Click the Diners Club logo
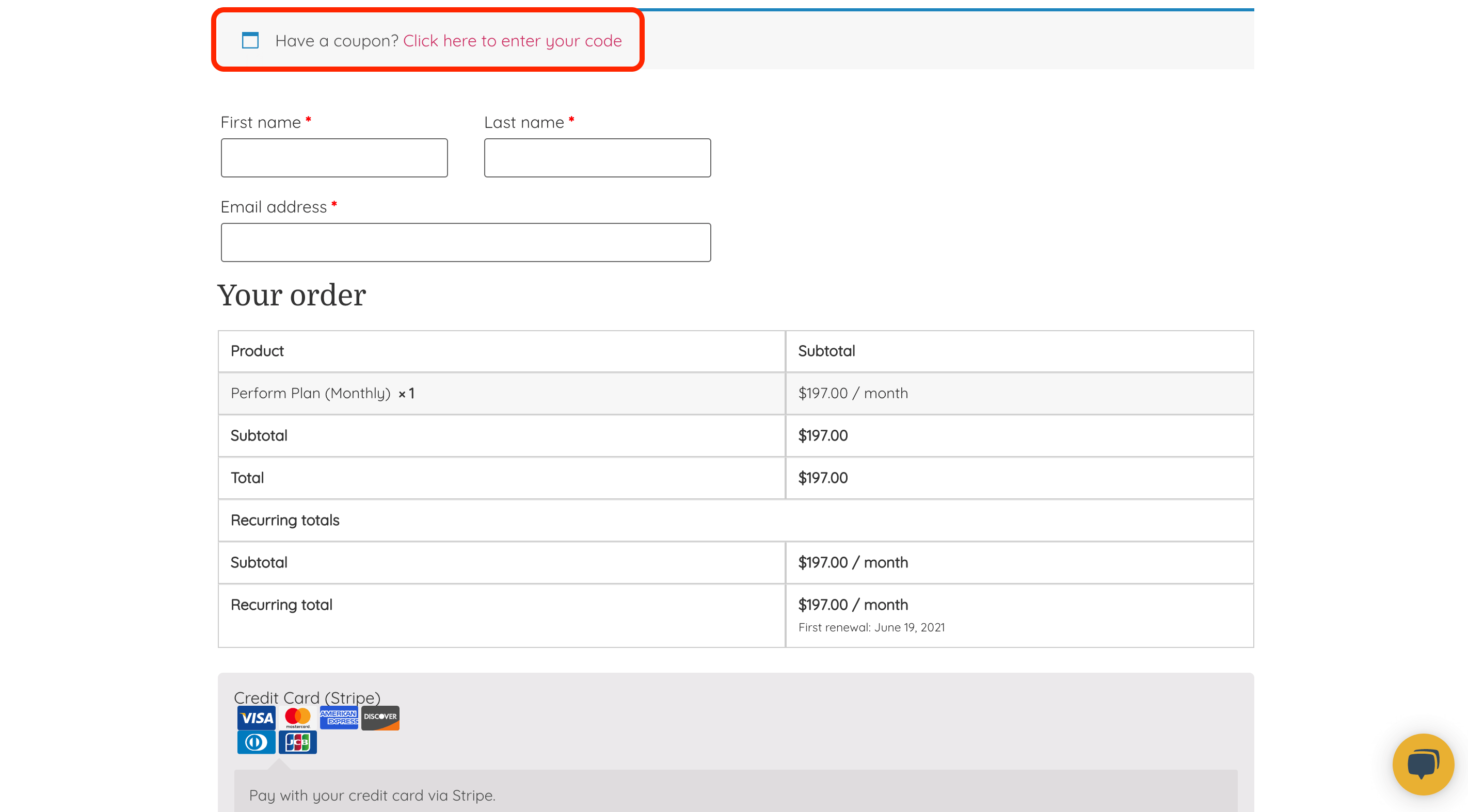Viewport: 1468px width, 812px height. point(256,742)
